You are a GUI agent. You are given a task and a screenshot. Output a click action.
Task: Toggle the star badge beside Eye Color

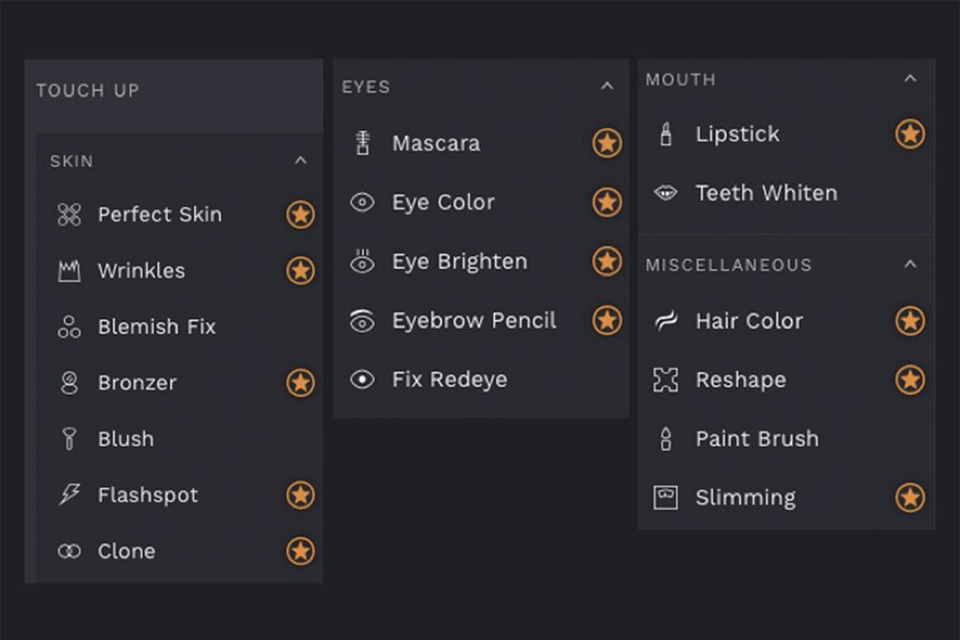[607, 202]
